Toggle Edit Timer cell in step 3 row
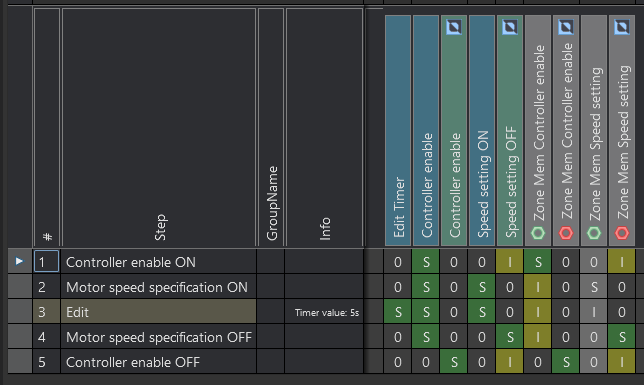 398,312
